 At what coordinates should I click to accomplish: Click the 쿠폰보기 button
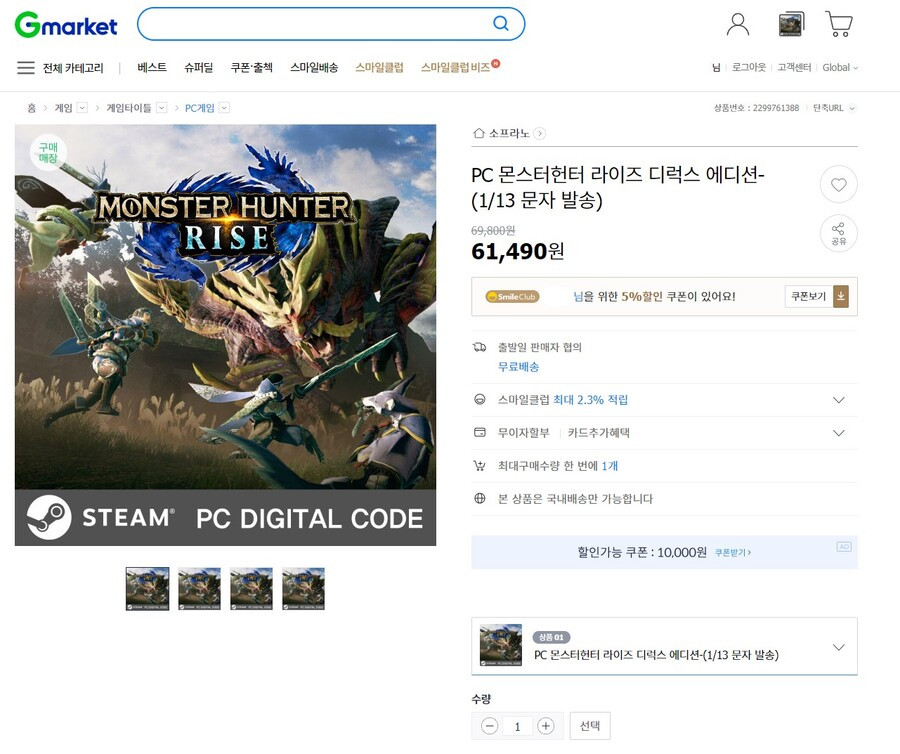[809, 297]
